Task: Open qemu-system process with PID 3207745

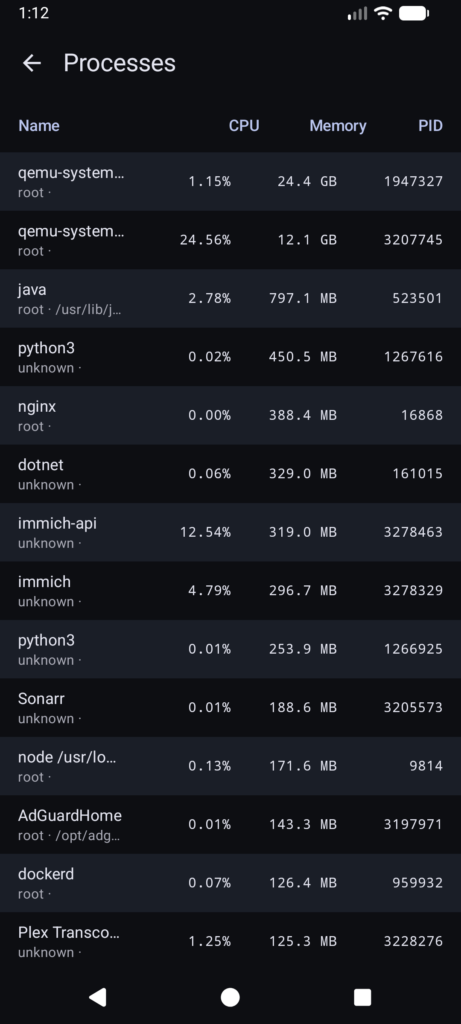Action: click(x=230, y=240)
